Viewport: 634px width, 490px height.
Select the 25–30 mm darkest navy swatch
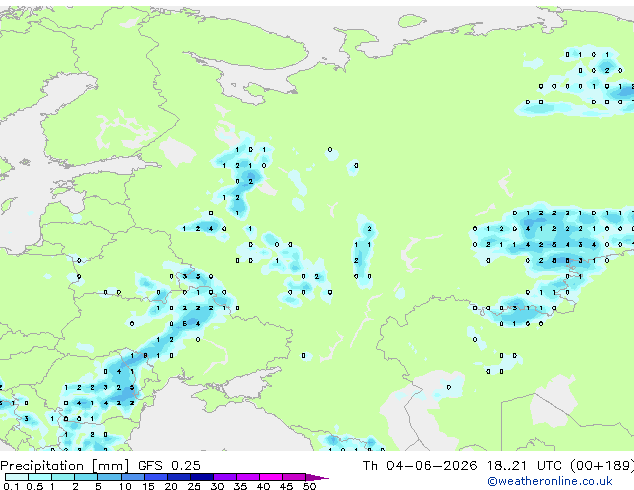coord(202,477)
